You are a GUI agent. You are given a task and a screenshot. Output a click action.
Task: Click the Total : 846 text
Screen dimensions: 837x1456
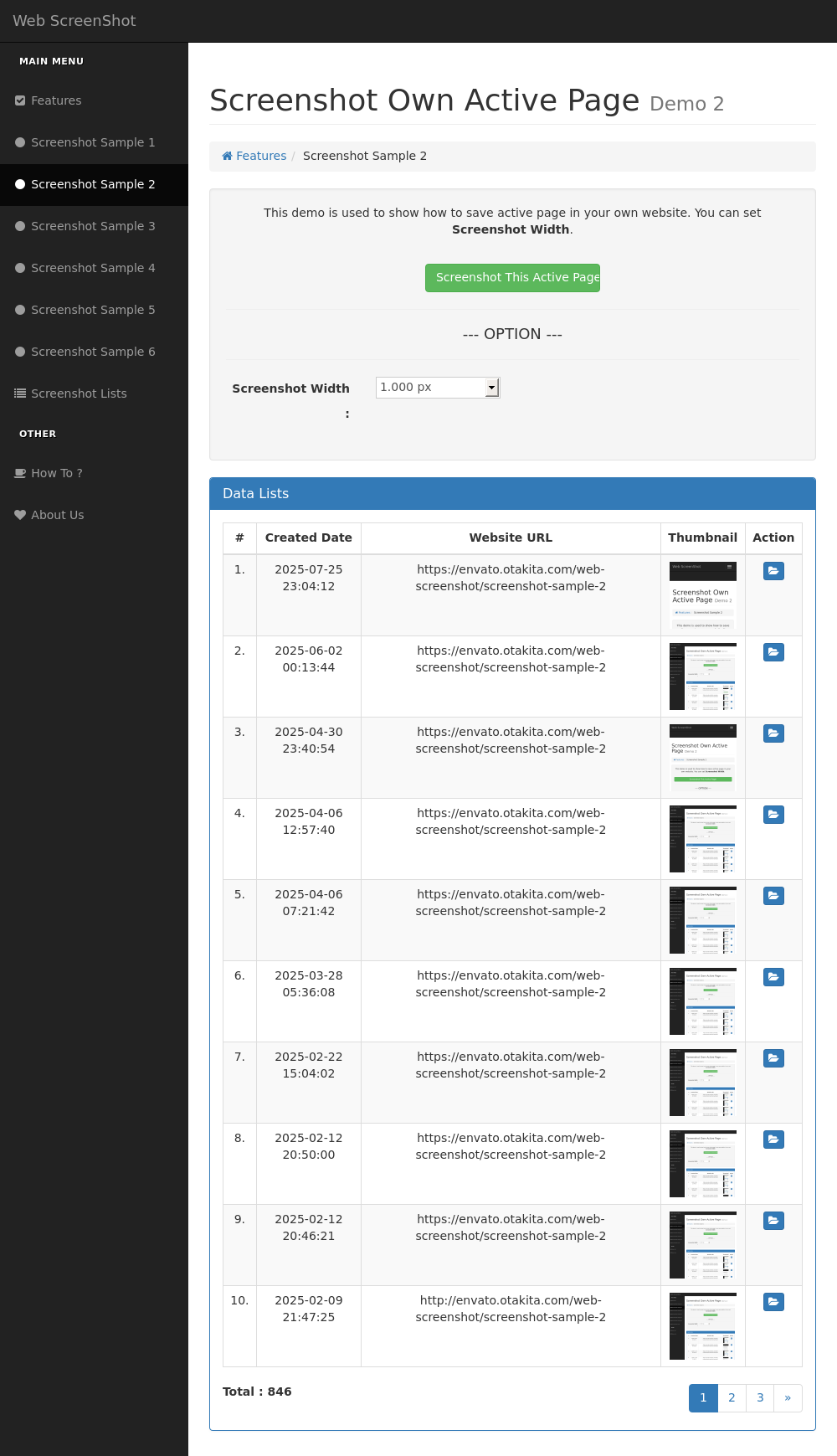click(x=257, y=1392)
